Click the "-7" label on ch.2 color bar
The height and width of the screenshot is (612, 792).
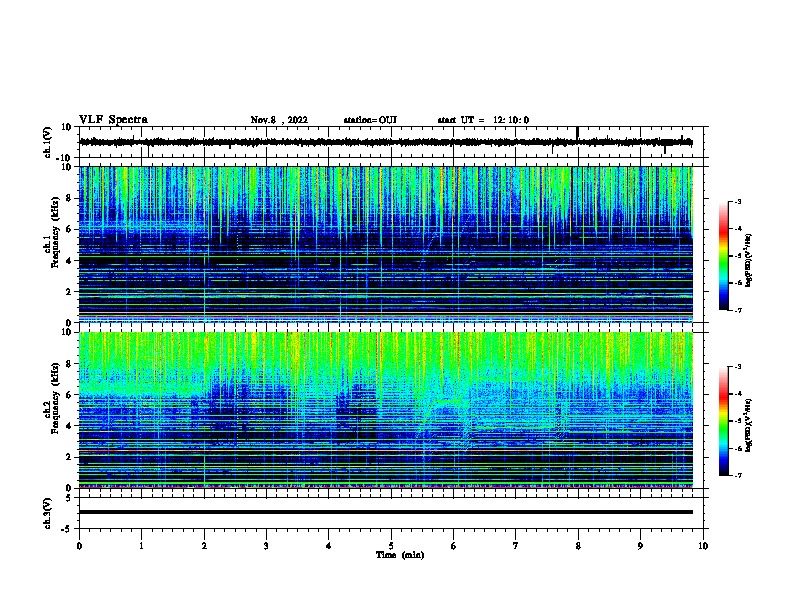[737, 476]
